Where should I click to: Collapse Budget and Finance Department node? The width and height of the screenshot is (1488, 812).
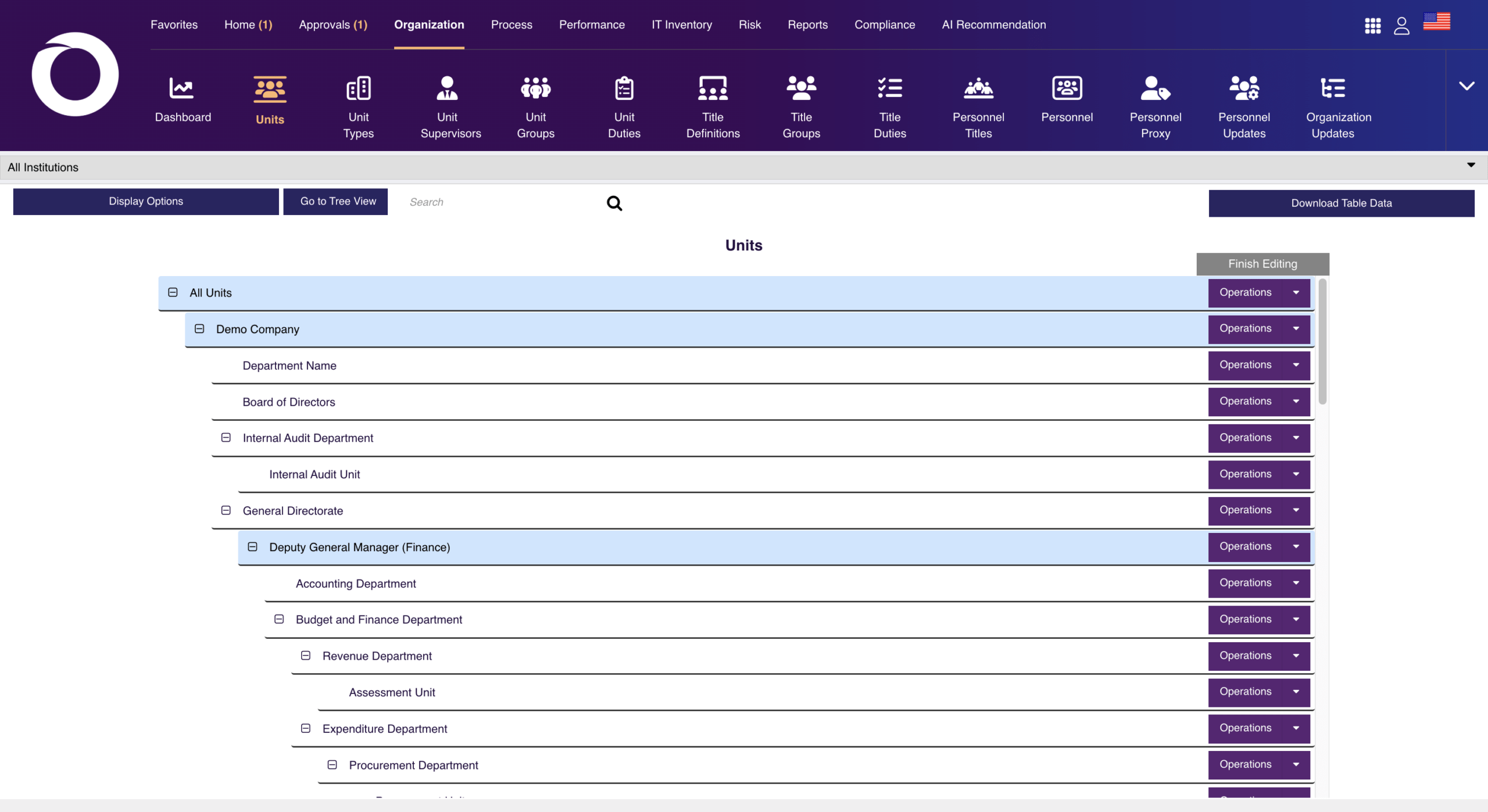pos(279,620)
